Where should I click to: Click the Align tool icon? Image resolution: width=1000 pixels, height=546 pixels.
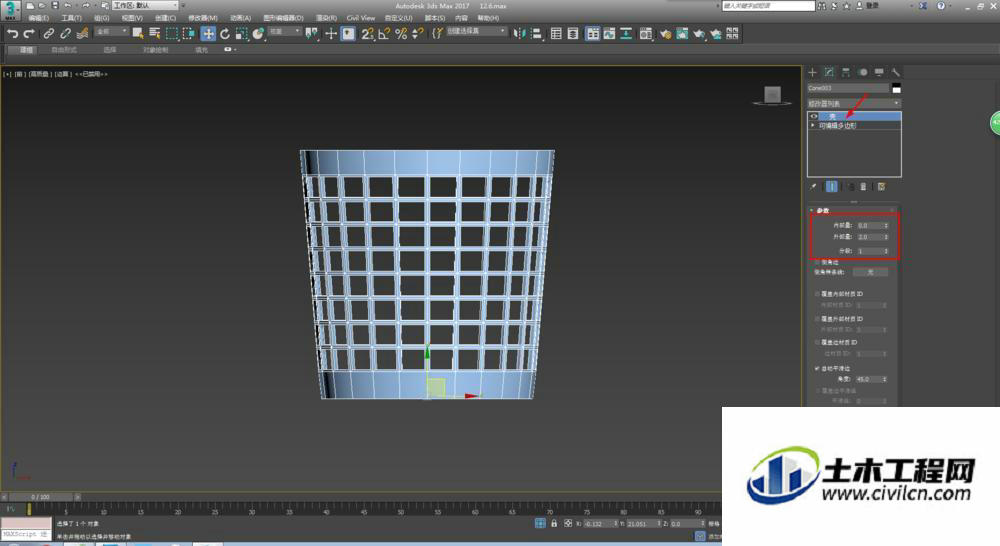[x=536, y=34]
